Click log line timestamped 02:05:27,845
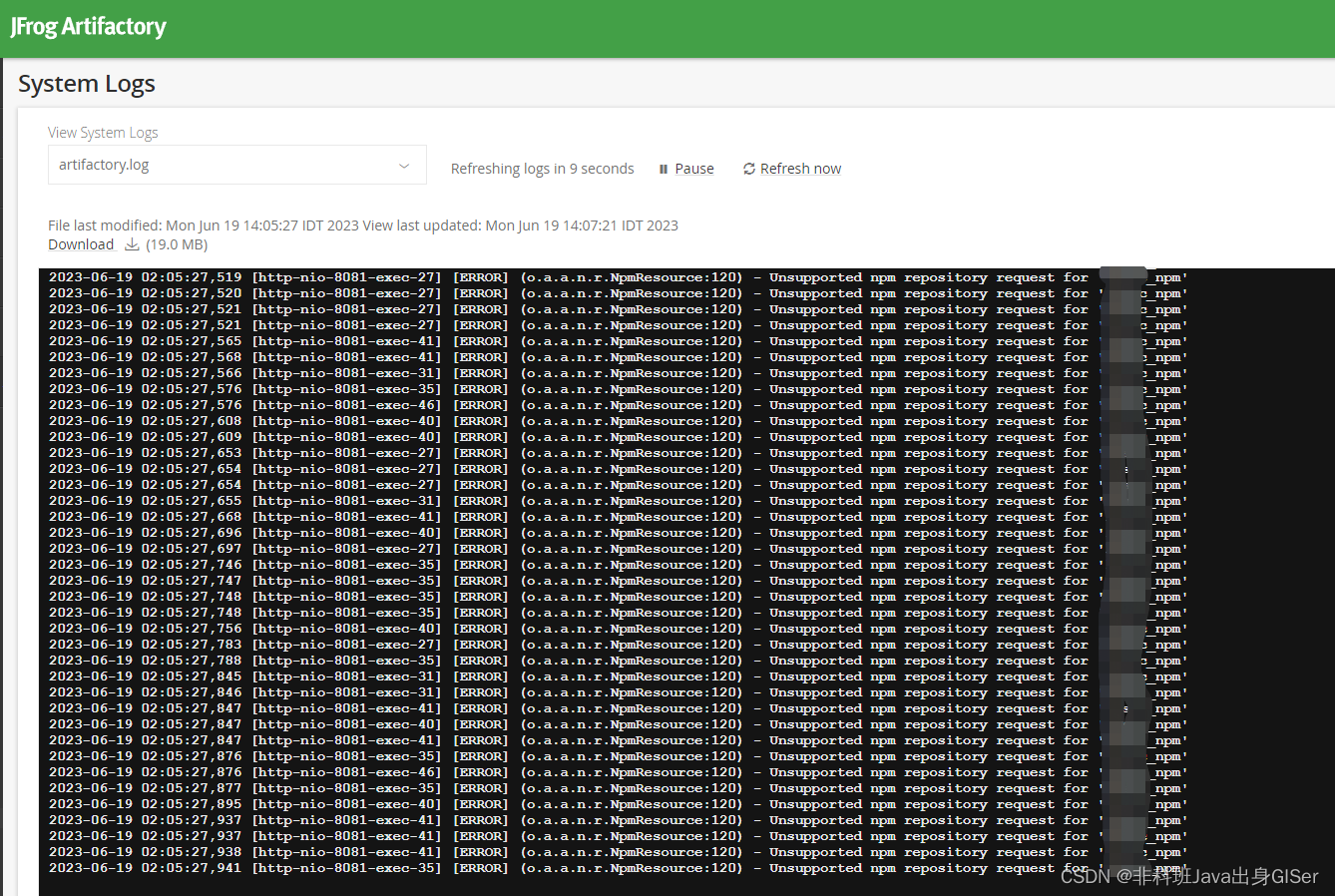Screen dimensions: 1335x896 [x=619, y=676]
